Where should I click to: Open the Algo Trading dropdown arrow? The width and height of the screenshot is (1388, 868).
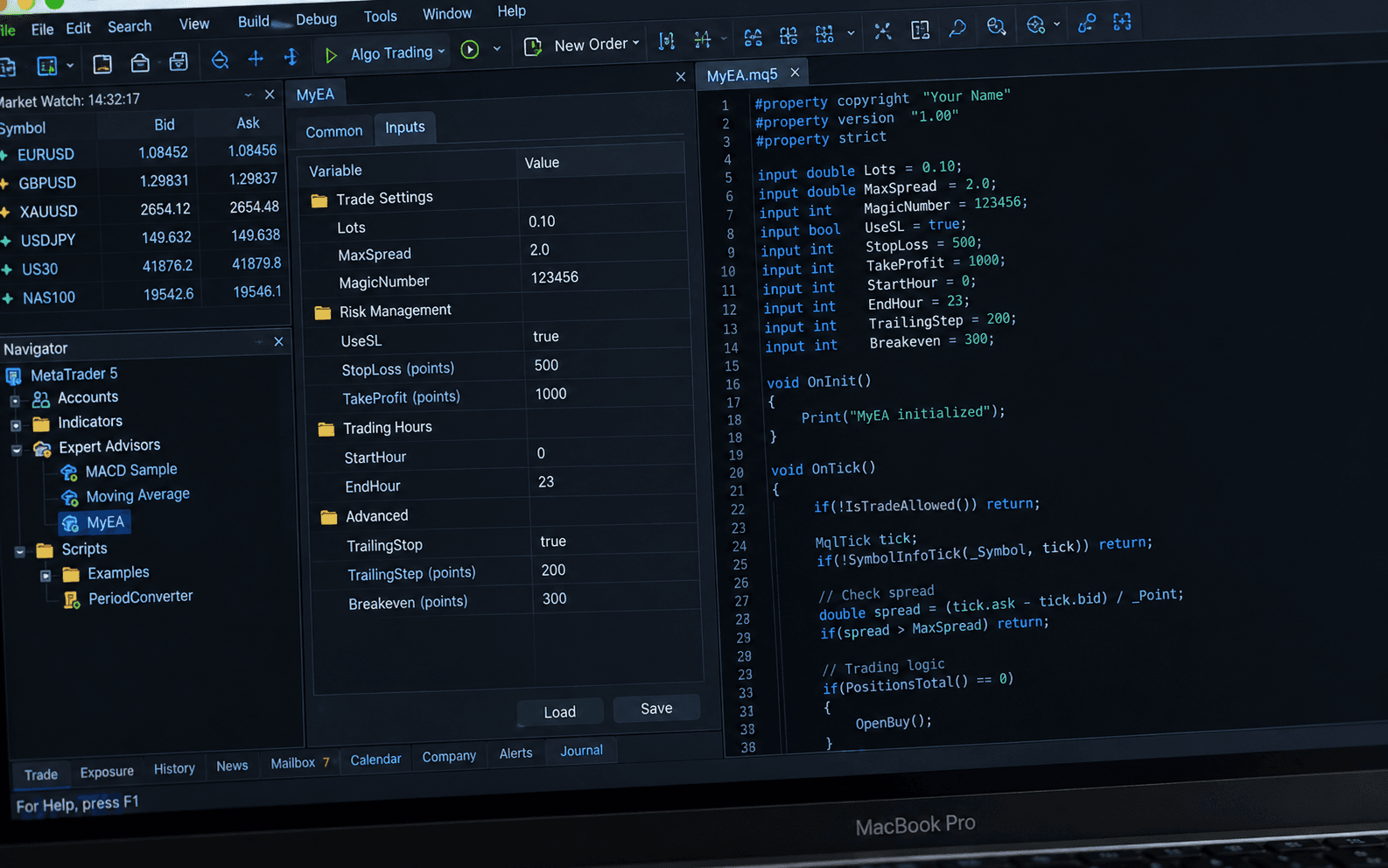(442, 52)
